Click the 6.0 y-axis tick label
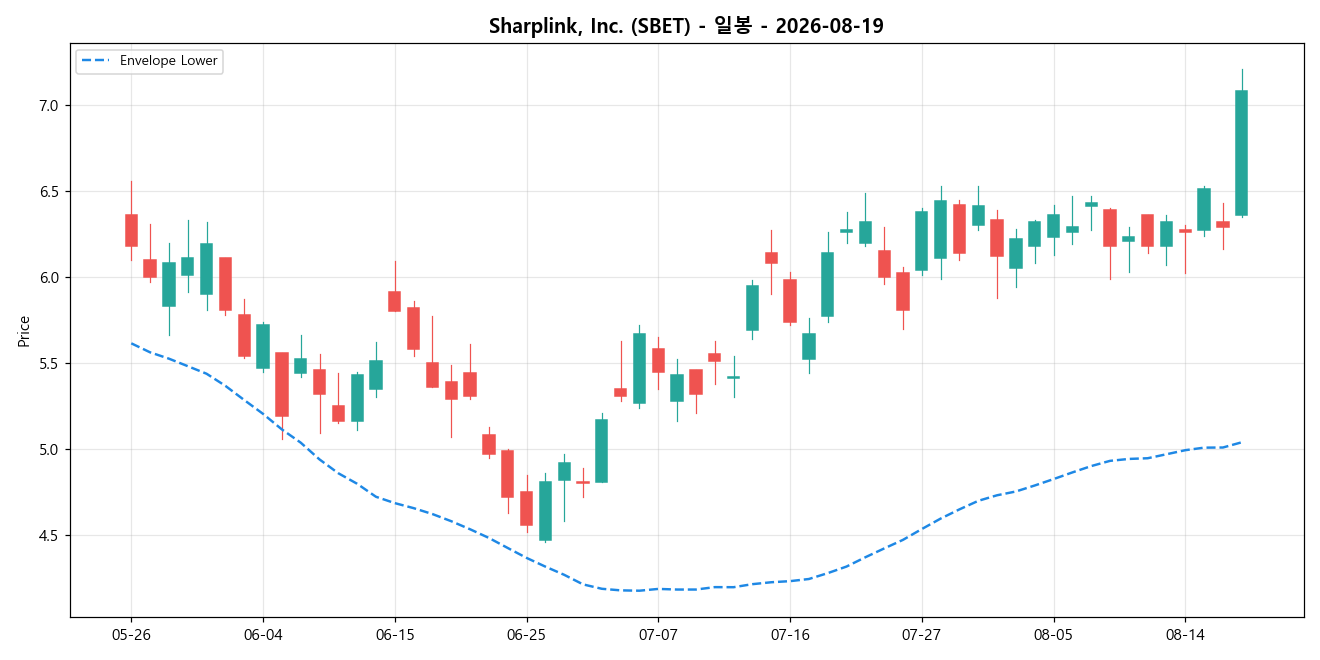This screenshot has width=1320, height=660. (51, 278)
